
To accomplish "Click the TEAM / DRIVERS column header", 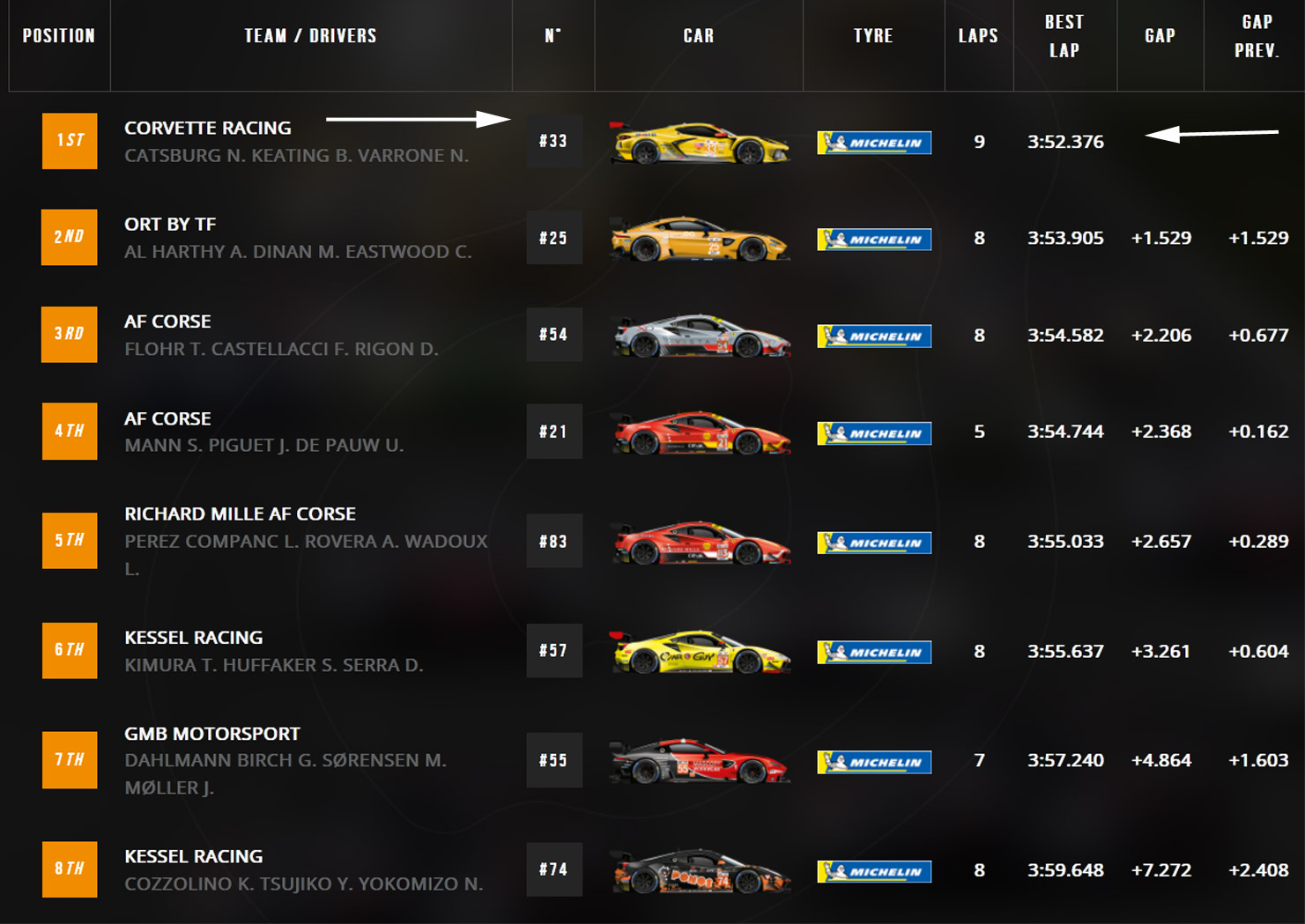I will point(310,36).
